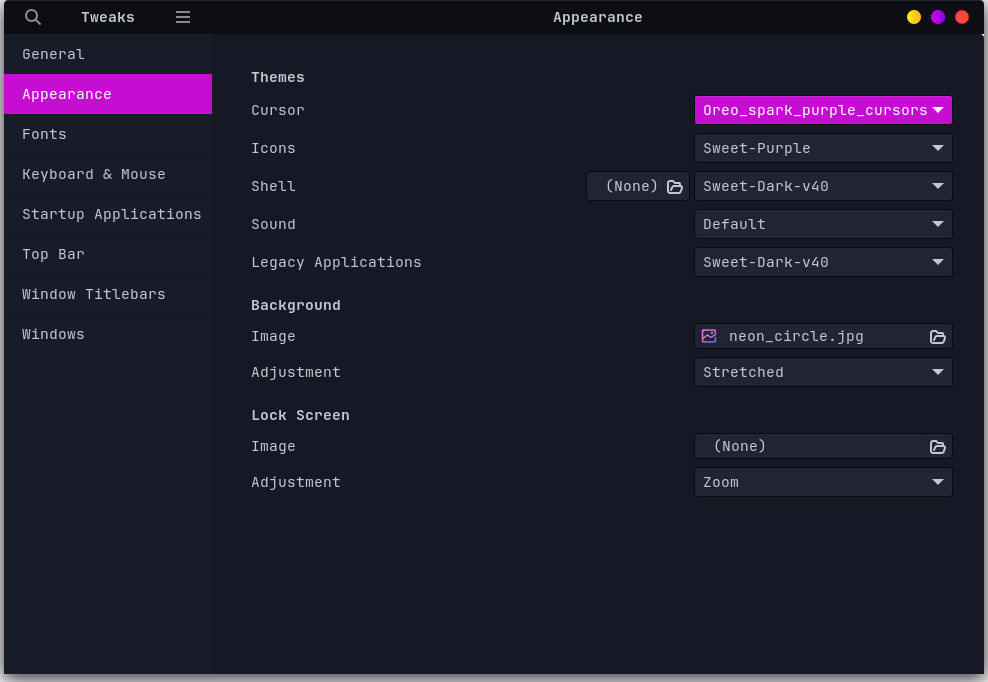The width and height of the screenshot is (988, 682).
Task: Open the folder browser for the Lock Screen Image
Action: pos(937,447)
